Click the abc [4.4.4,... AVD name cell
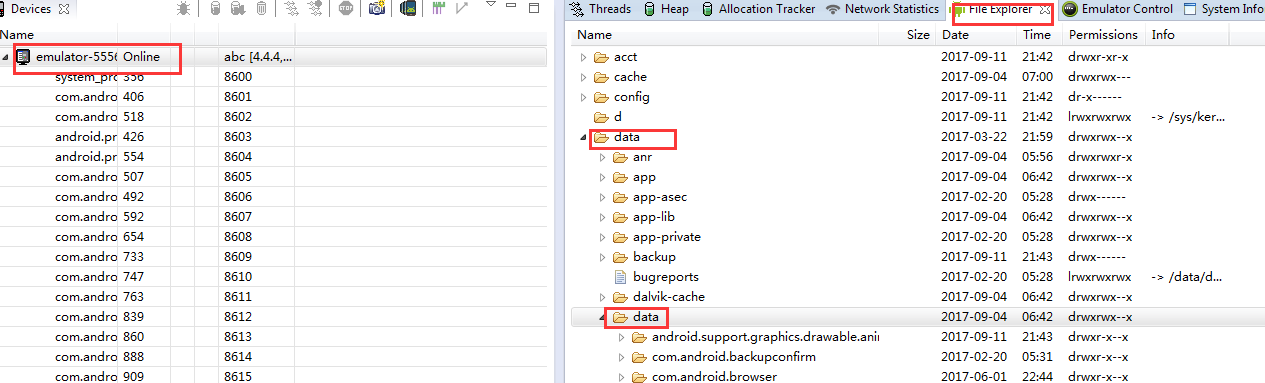Viewport: 1265px width, 383px height. pyautogui.click(x=258, y=57)
